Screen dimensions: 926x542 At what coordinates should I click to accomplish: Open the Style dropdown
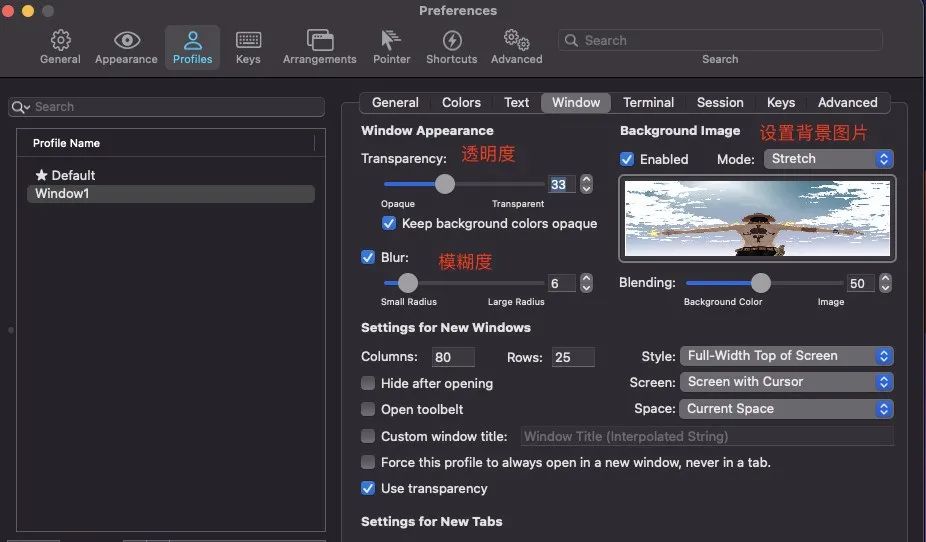point(787,355)
